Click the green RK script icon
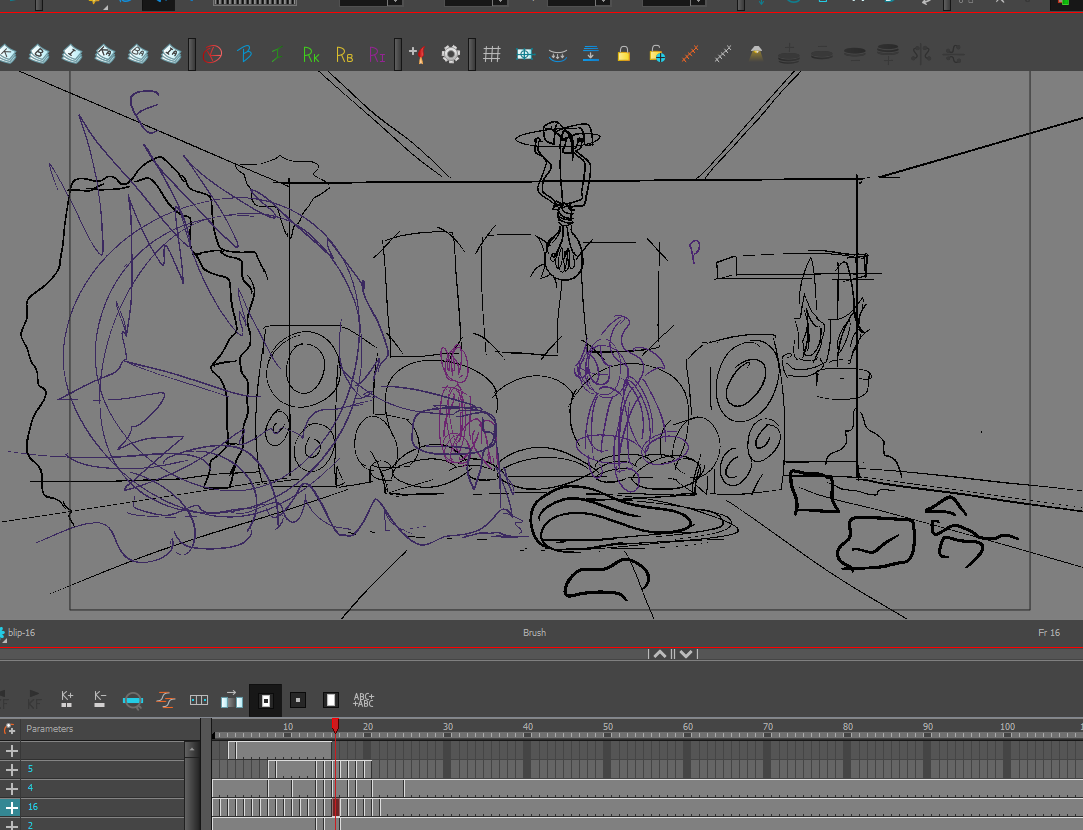This screenshot has width=1083, height=830. point(311,55)
